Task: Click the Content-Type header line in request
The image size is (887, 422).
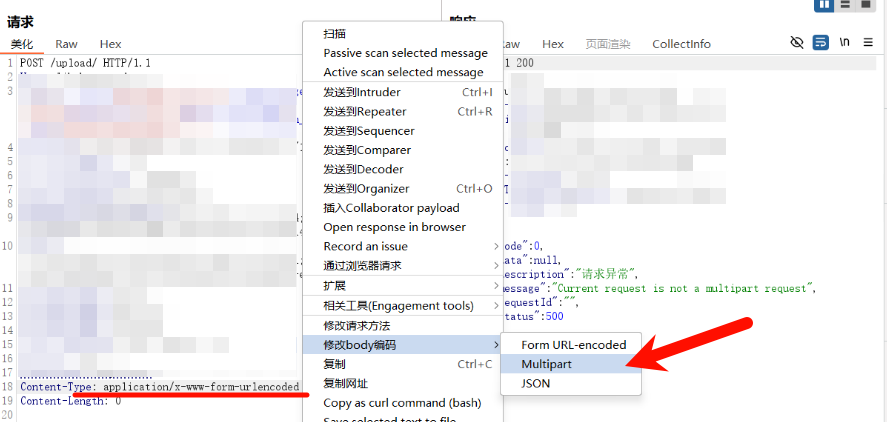Action: pyautogui.click(x=160, y=387)
